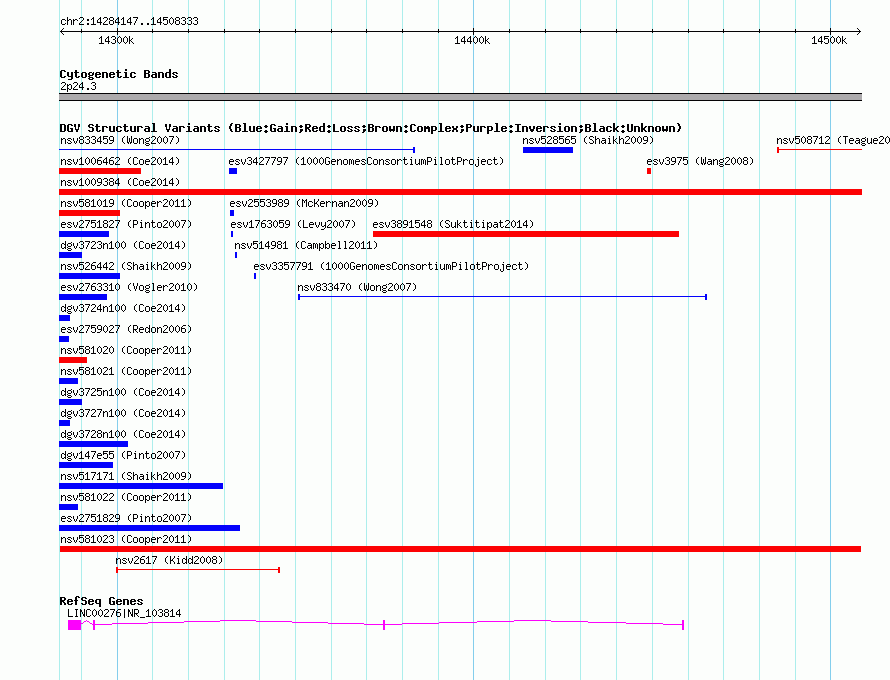Select the dgv3728n100 (Coe2014) label
Screen dimensions: 890x680
pyautogui.click(x=123, y=434)
